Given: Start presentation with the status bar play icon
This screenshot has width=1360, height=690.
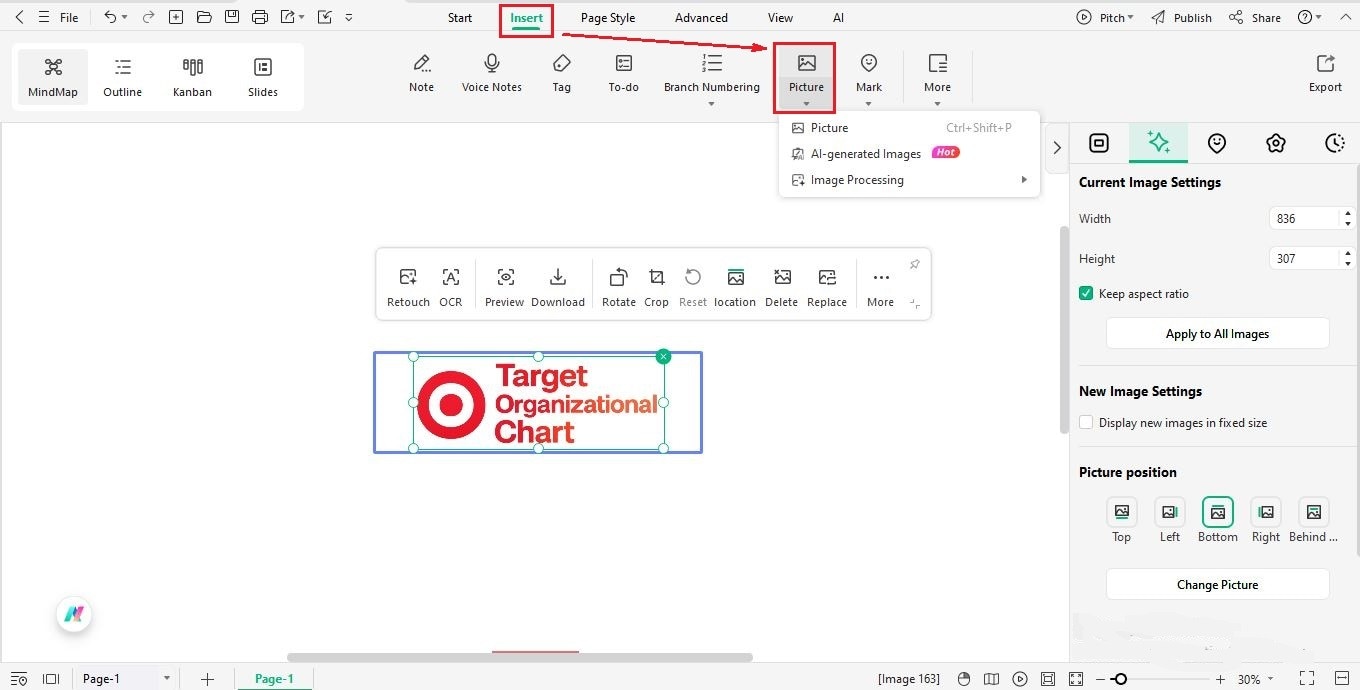Looking at the screenshot, I should [x=1020, y=679].
